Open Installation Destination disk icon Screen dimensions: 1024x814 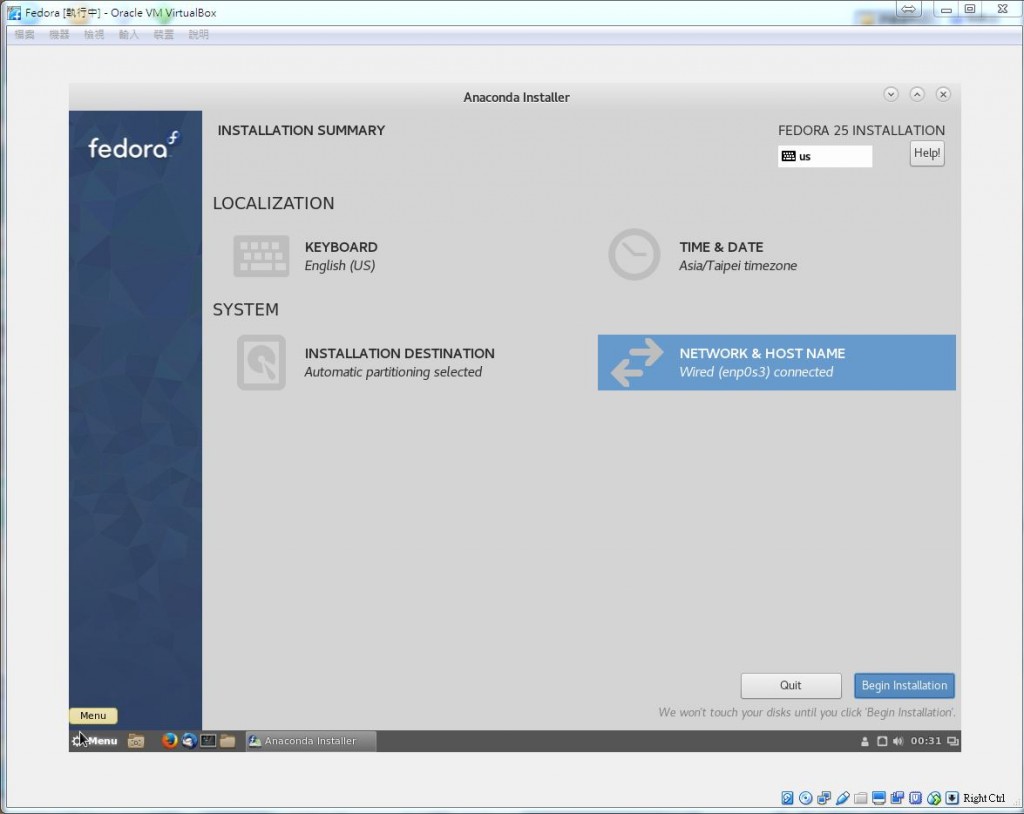coord(261,363)
